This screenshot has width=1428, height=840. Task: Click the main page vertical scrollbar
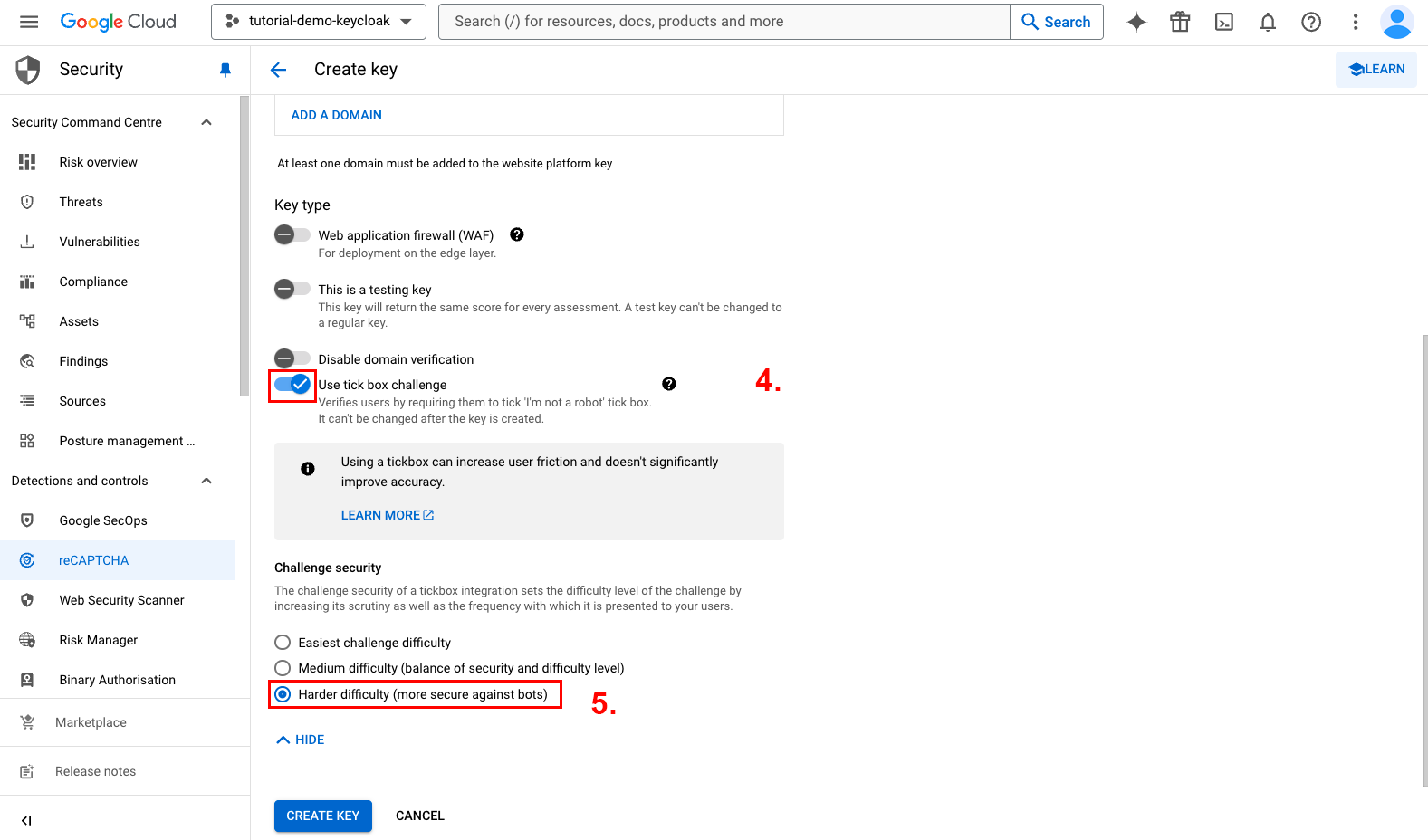(x=1424, y=561)
